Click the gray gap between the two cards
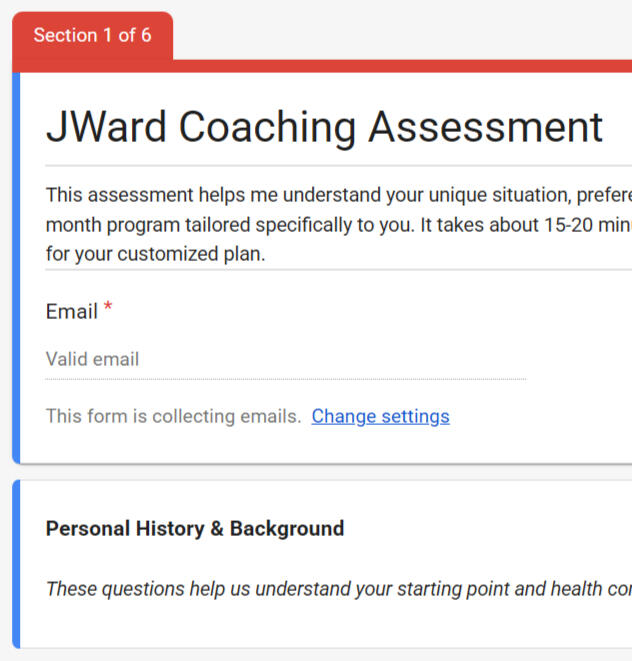This screenshot has width=632, height=661. tap(320, 472)
